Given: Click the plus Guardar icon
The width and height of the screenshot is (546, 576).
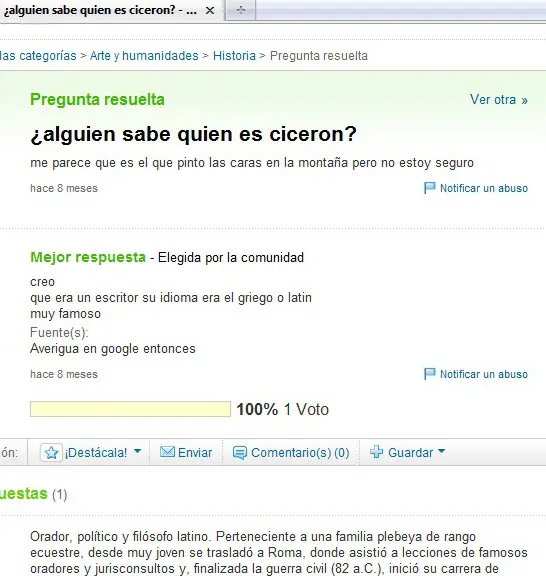Looking at the screenshot, I should (377, 452).
